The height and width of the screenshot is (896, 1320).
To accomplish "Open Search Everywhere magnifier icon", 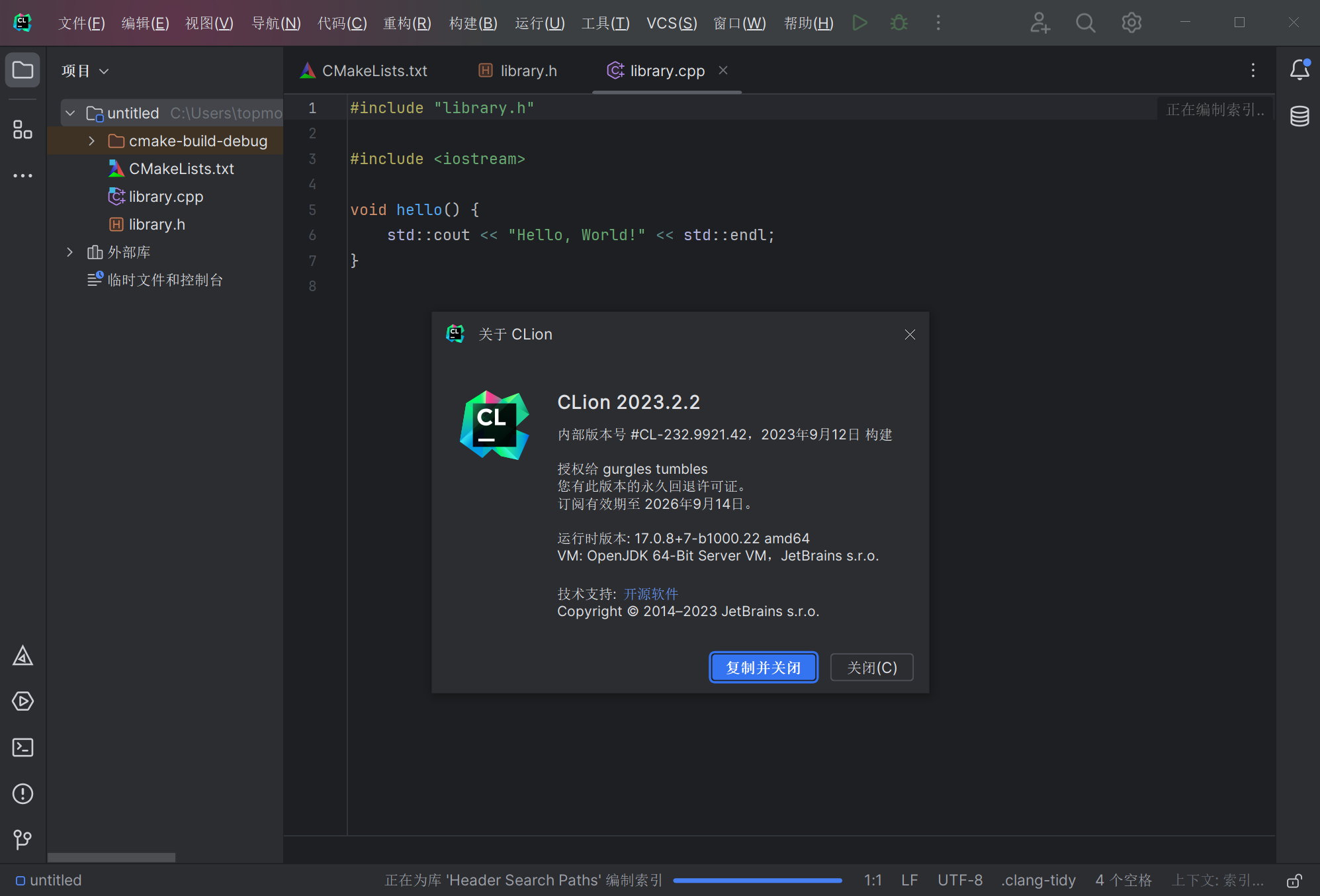I will [1085, 23].
